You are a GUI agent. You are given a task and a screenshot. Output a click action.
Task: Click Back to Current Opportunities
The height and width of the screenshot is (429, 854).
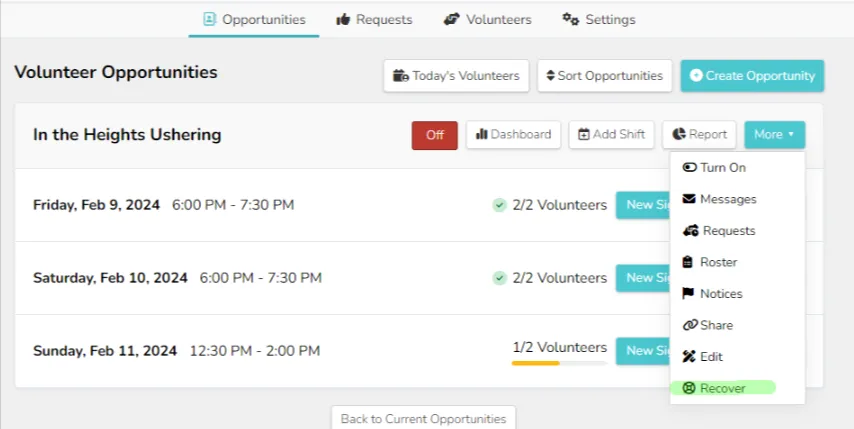(423, 419)
